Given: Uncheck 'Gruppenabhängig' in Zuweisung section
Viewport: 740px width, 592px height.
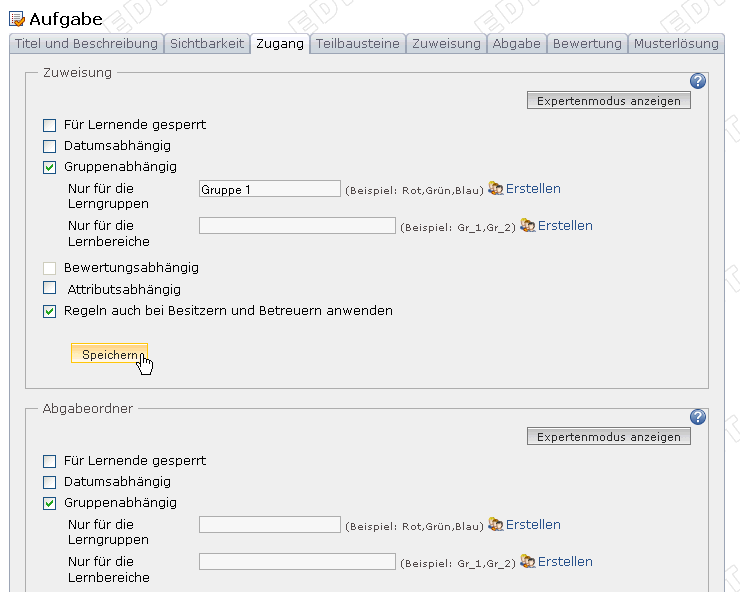Looking at the screenshot, I should 50,168.
